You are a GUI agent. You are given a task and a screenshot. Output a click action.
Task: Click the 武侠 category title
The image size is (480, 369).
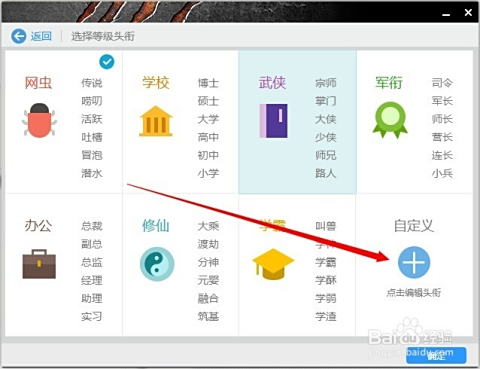point(273,83)
